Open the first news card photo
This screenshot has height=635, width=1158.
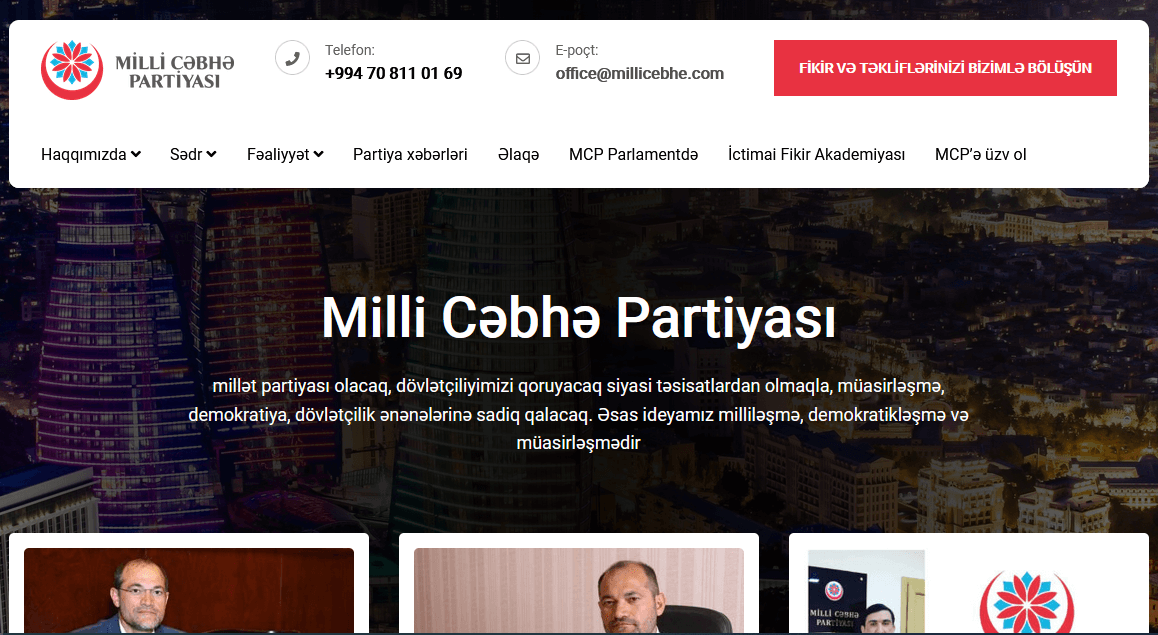[x=189, y=591]
